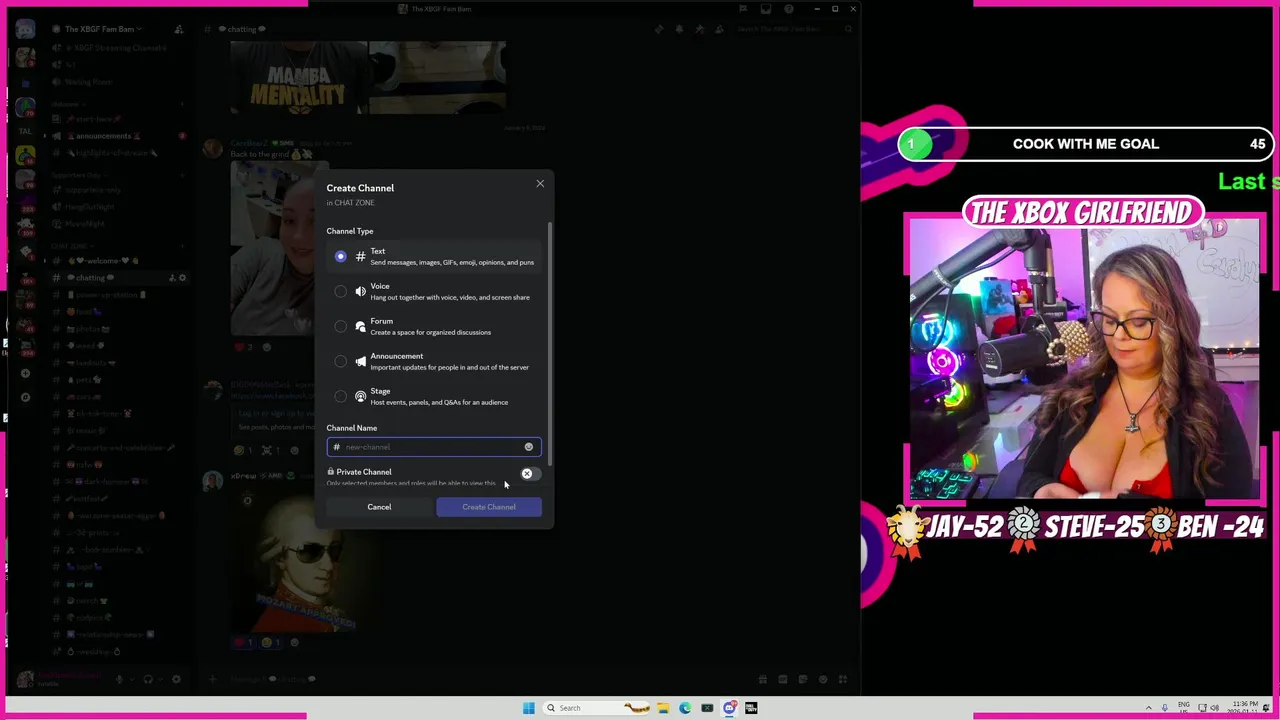Image resolution: width=1280 pixels, height=720 pixels.
Task: Click the Channel Name input field
Action: [x=434, y=447]
